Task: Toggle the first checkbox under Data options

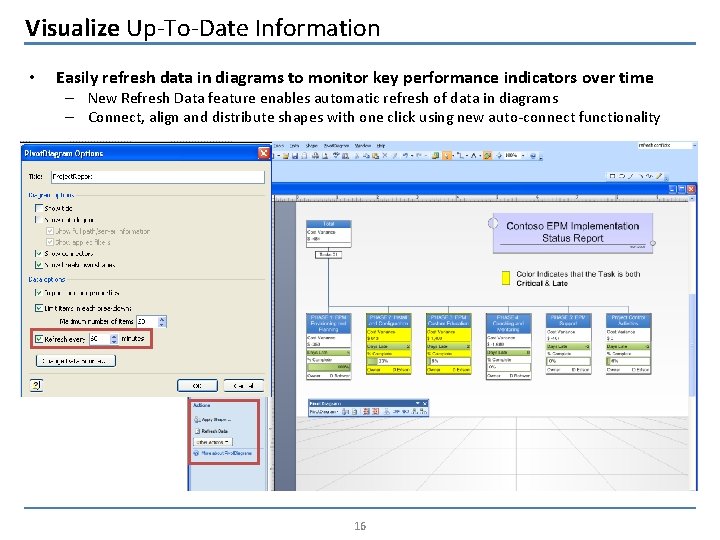Action: pos(39,292)
